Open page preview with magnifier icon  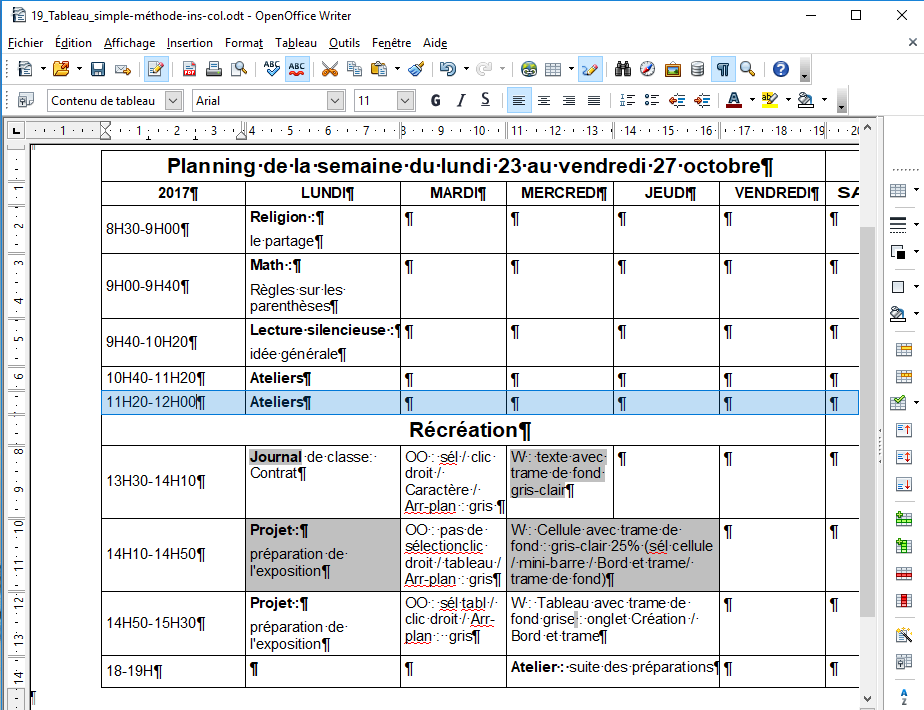click(x=239, y=70)
